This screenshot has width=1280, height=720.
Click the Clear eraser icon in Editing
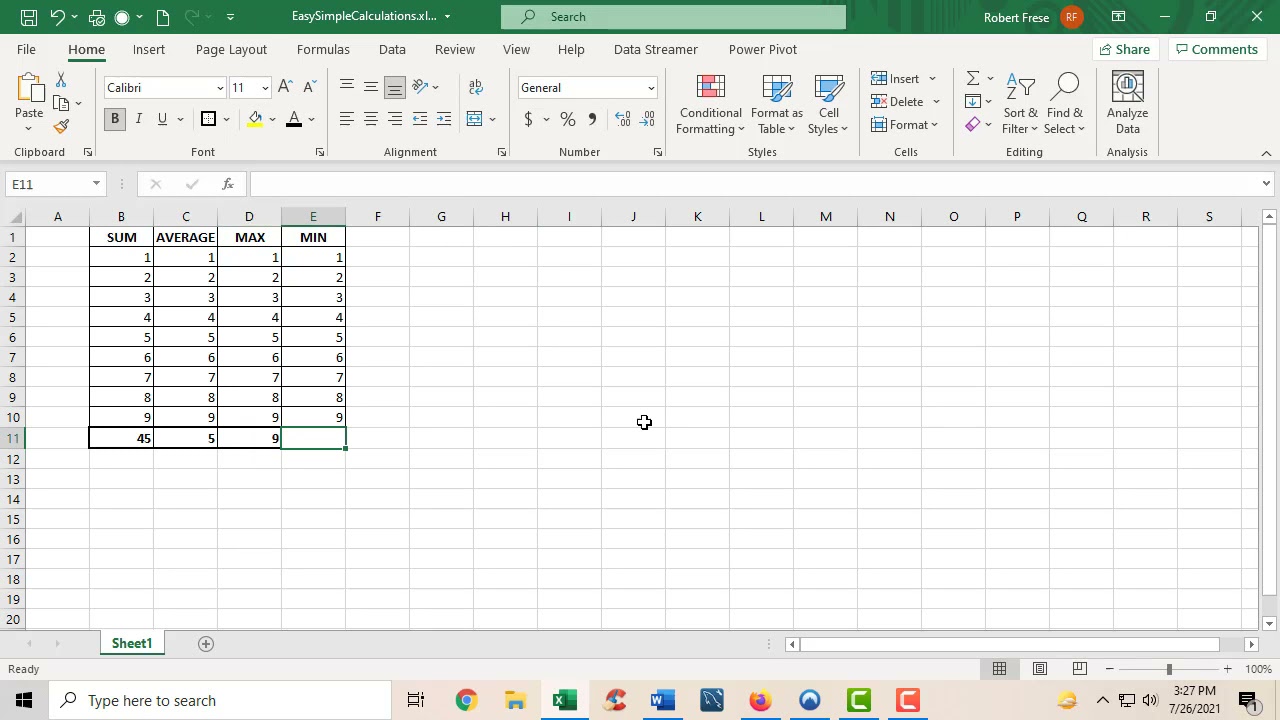coord(972,125)
